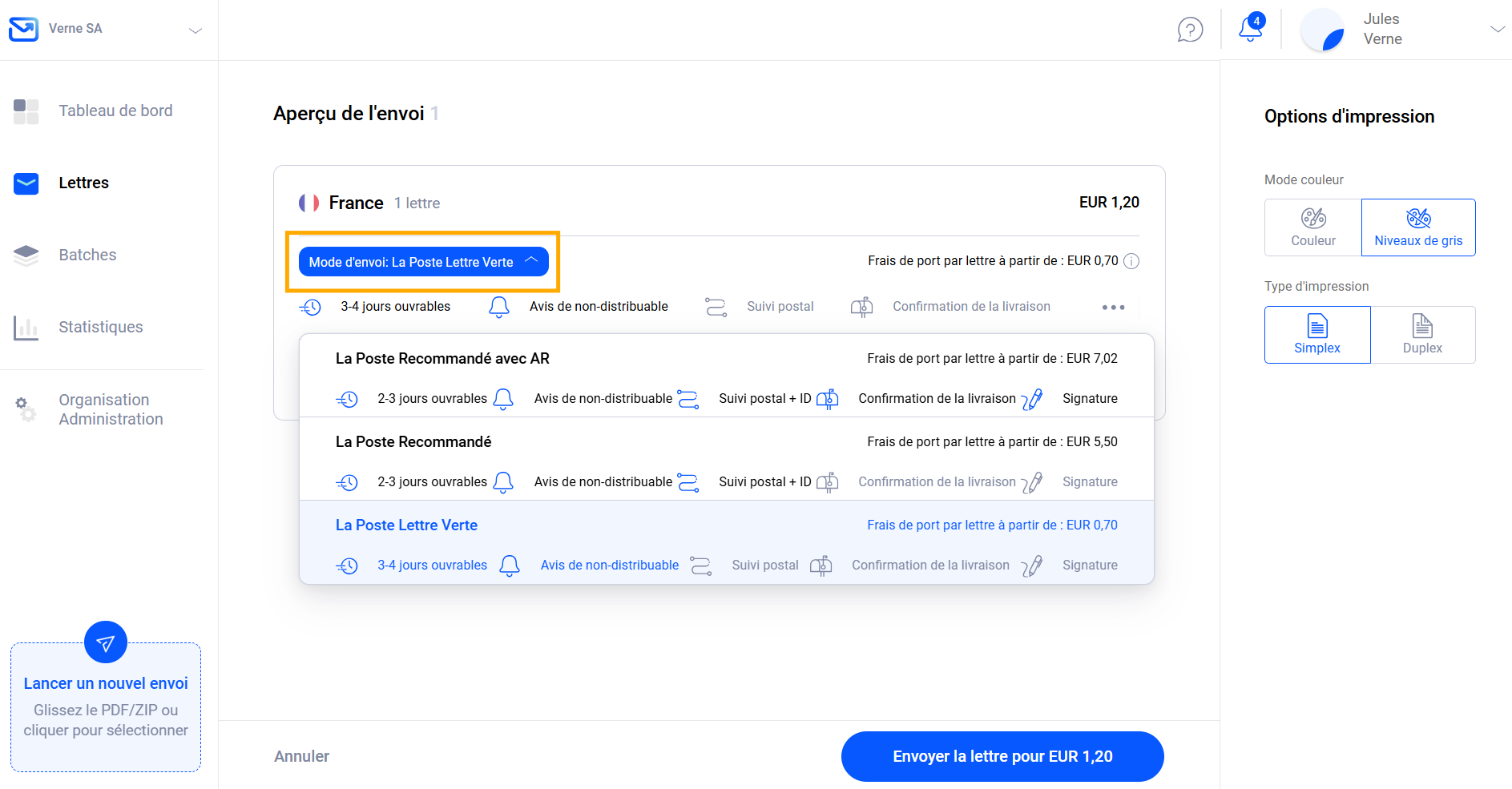Open Organisation Administration settings

click(x=110, y=409)
